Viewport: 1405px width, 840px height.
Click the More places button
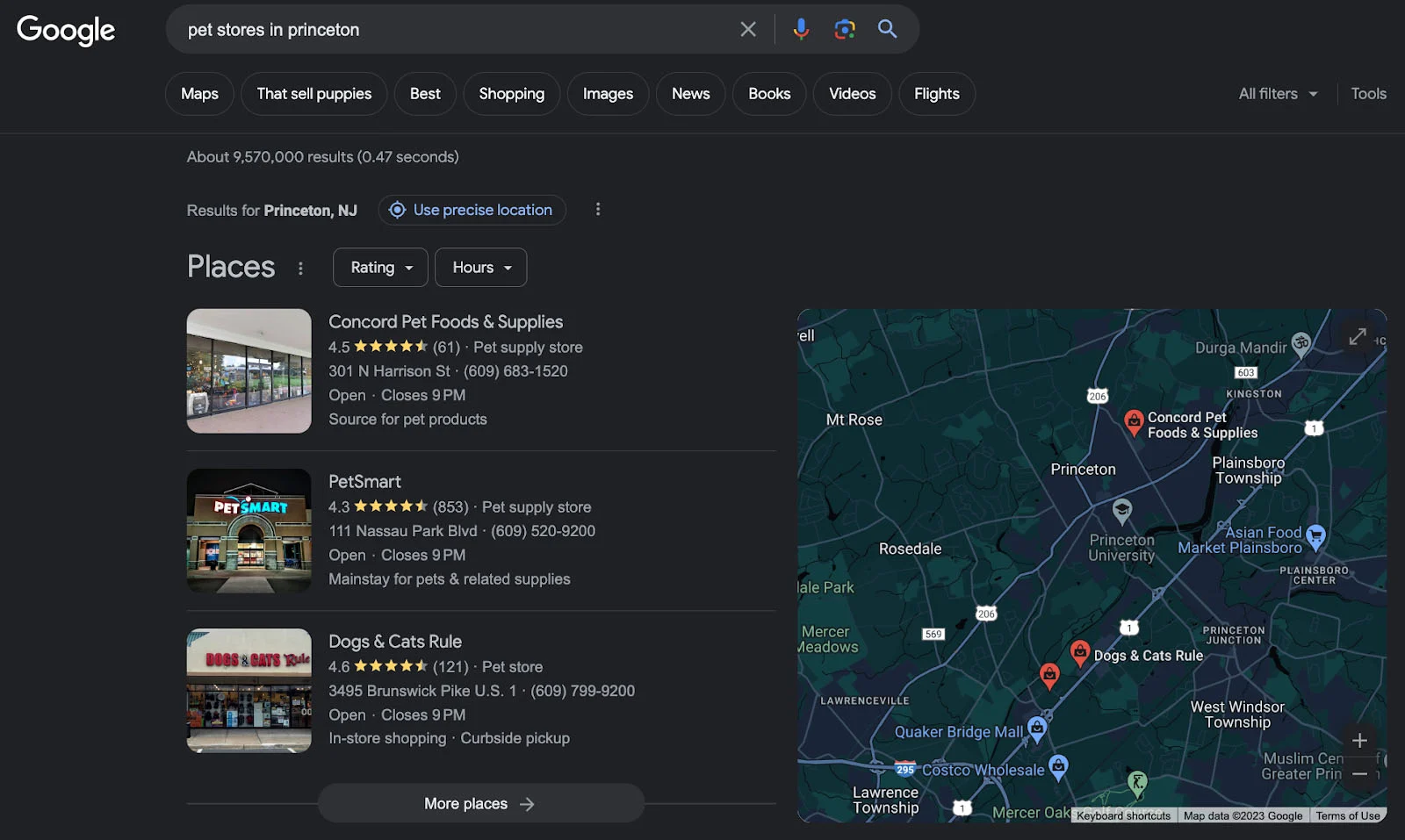(x=481, y=803)
